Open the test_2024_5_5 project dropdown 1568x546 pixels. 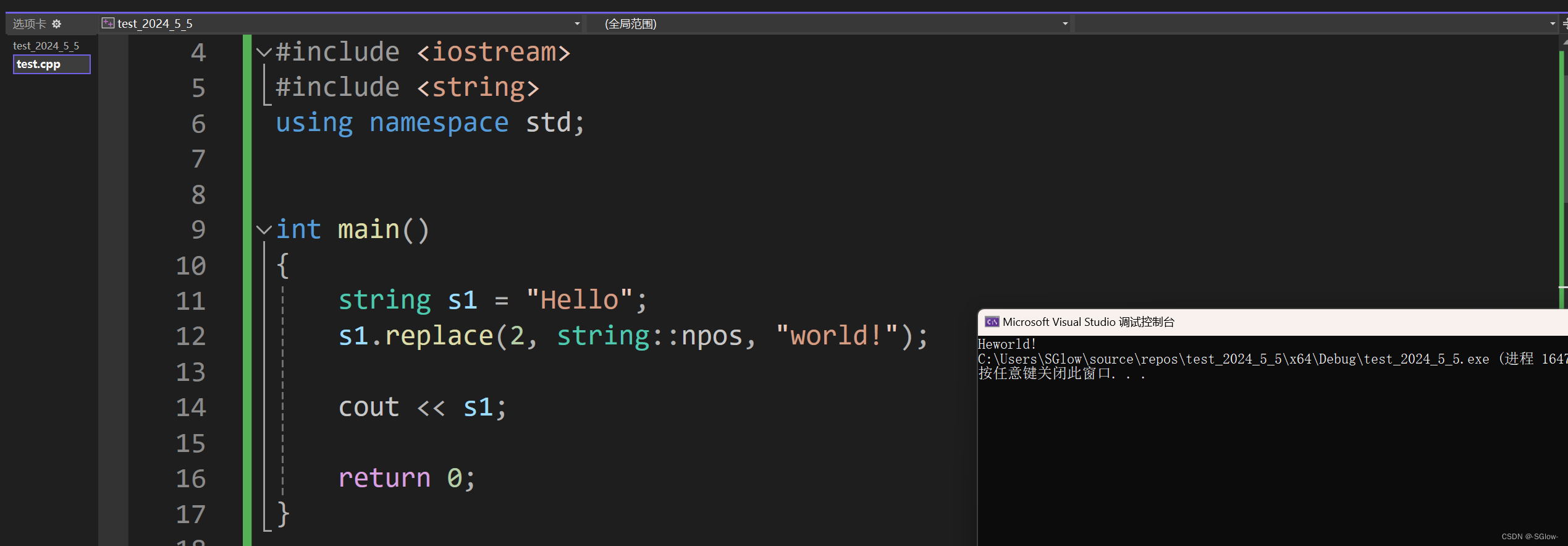coord(342,23)
